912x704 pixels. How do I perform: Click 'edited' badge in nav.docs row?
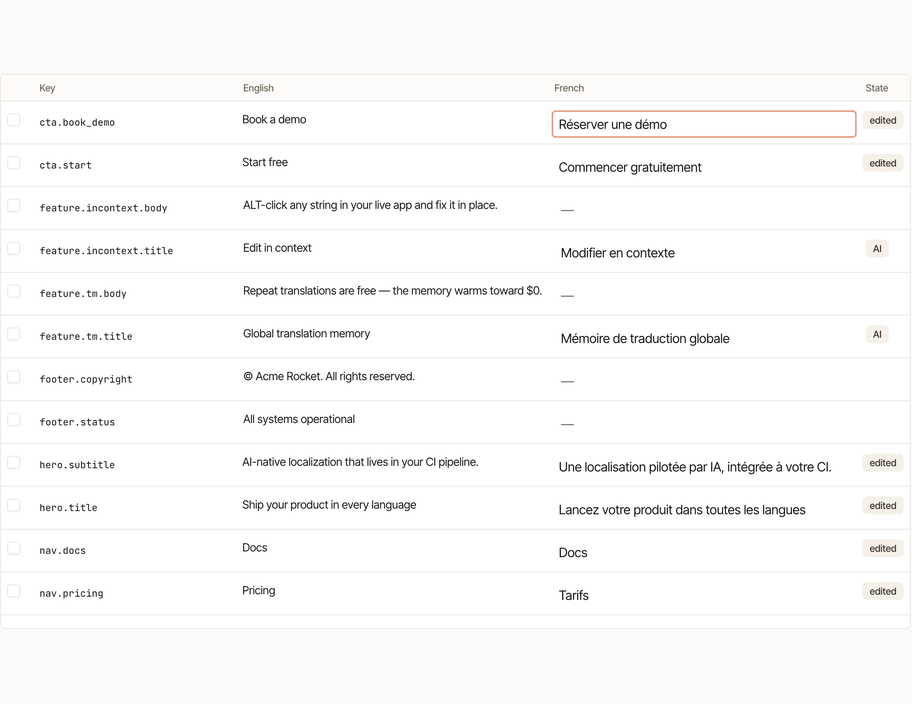pos(882,549)
